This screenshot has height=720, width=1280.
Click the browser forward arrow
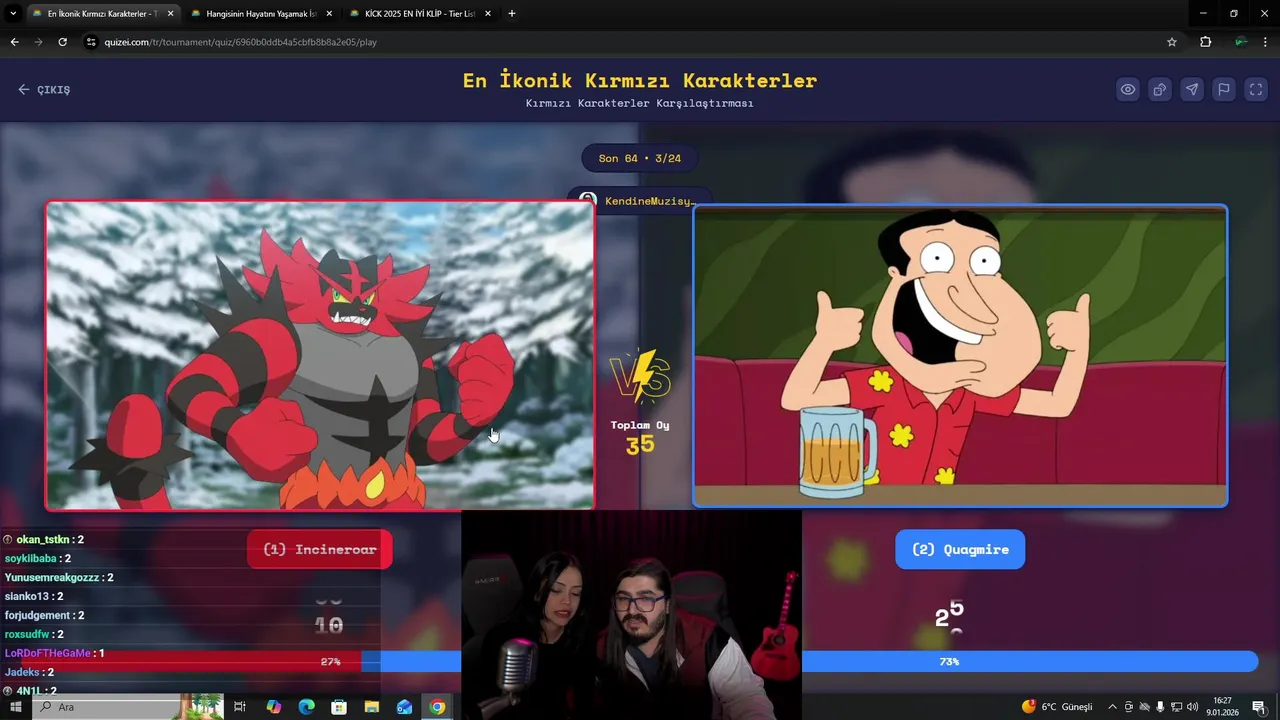tap(38, 42)
